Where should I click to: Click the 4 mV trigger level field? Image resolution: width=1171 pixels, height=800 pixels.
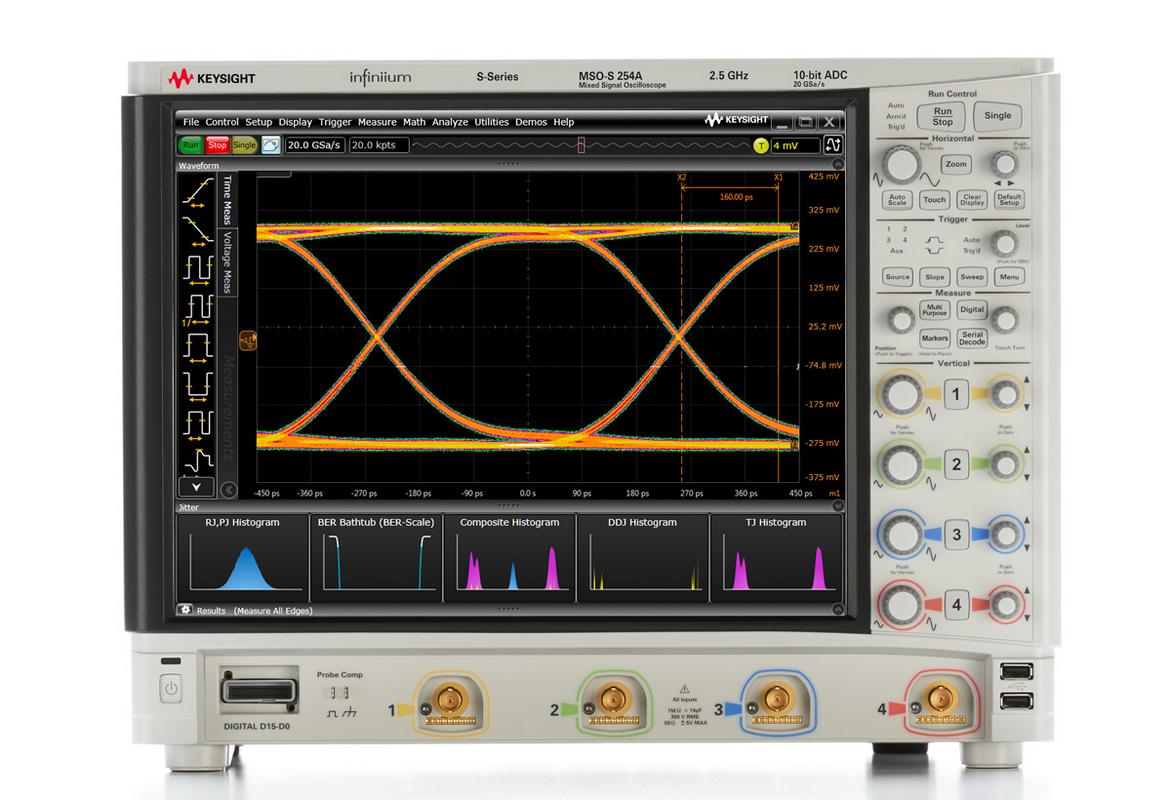point(795,146)
